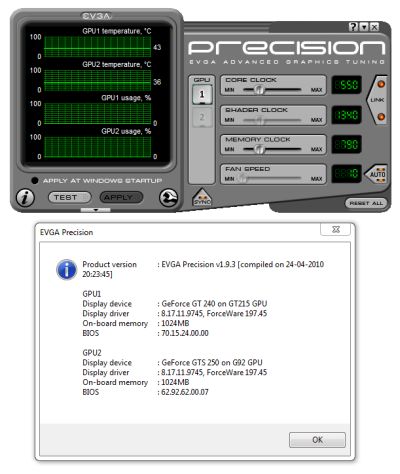
Task: Click the shader clock 1340 readout
Action: (x=347, y=115)
